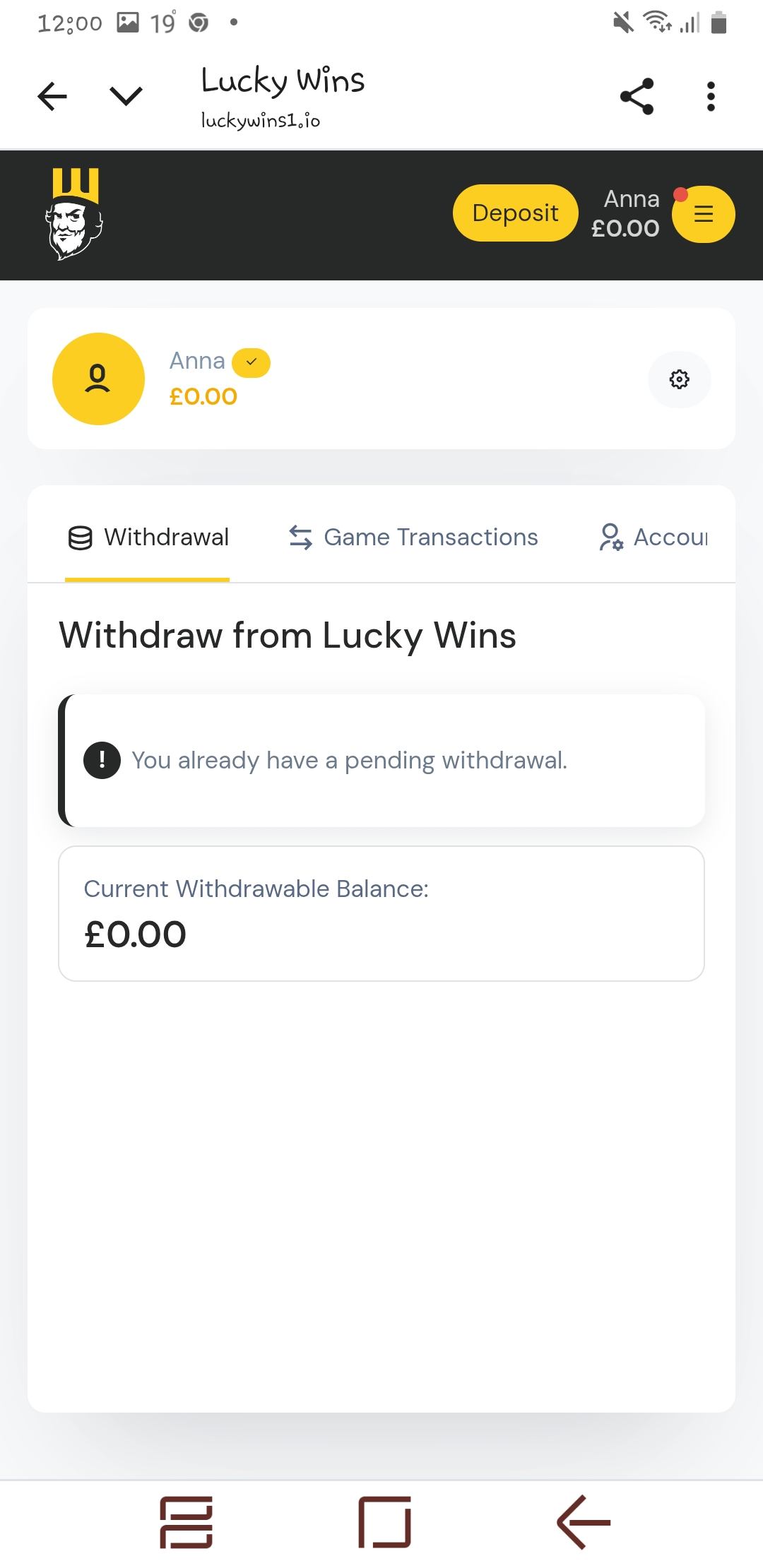Screen dimensions: 763x1568
Task: Tap the luckywins1.io URL text
Action: [x=260, y=121]
